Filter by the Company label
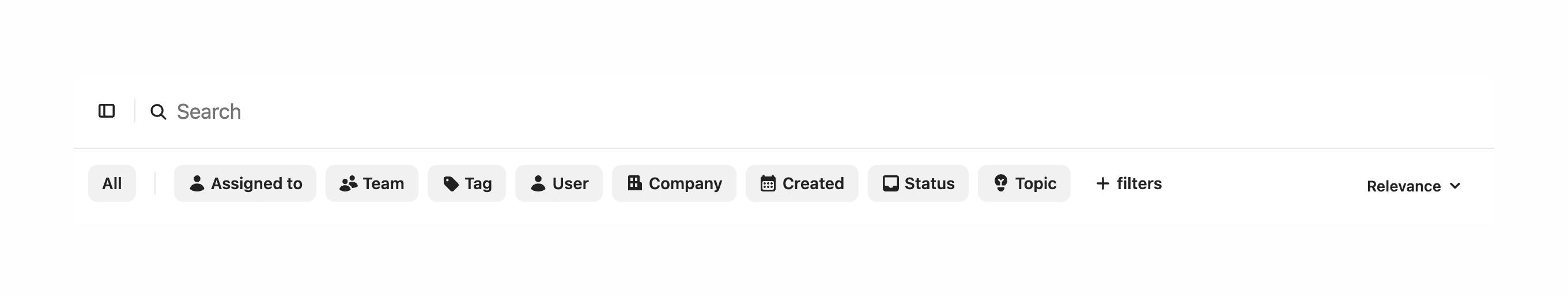The height and width of the screenshot is (297, 1568). point(685,183)
